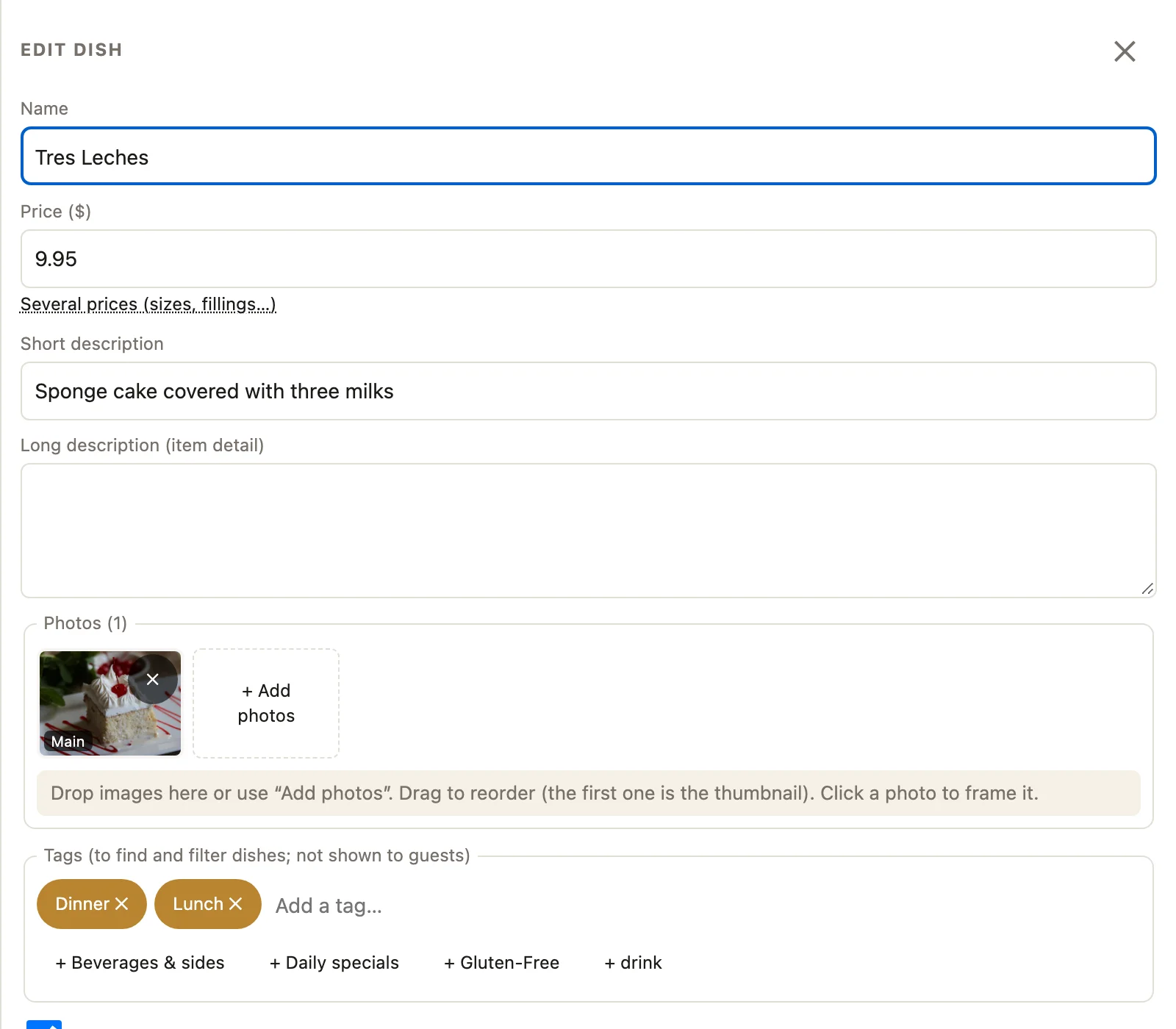Viewport: 1176px width, 1029px height.
Task: Add the Daily specials tag
Action: [x=334, y=963]
